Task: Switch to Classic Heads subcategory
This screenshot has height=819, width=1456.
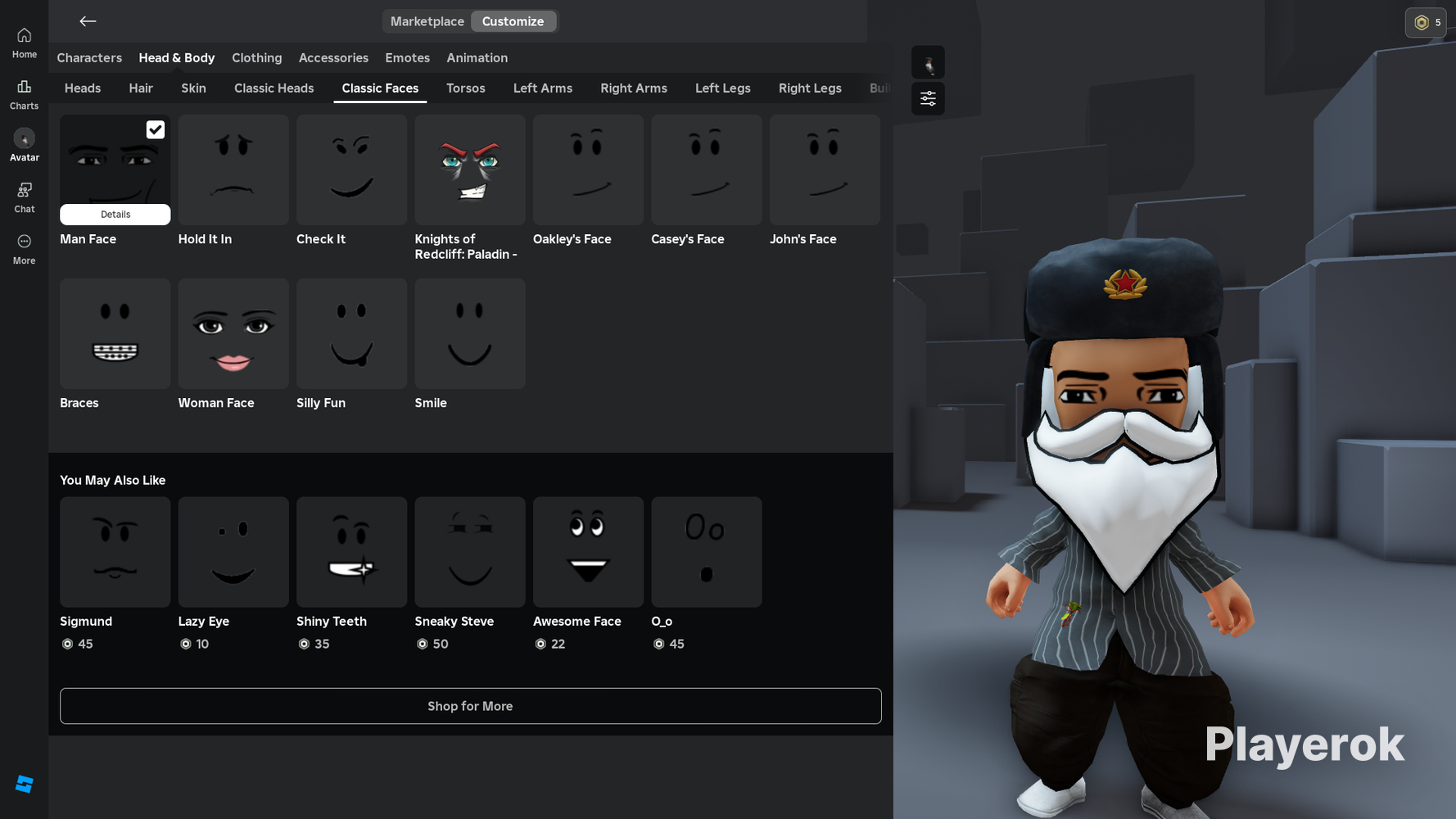Action: (x=274, y=88)
